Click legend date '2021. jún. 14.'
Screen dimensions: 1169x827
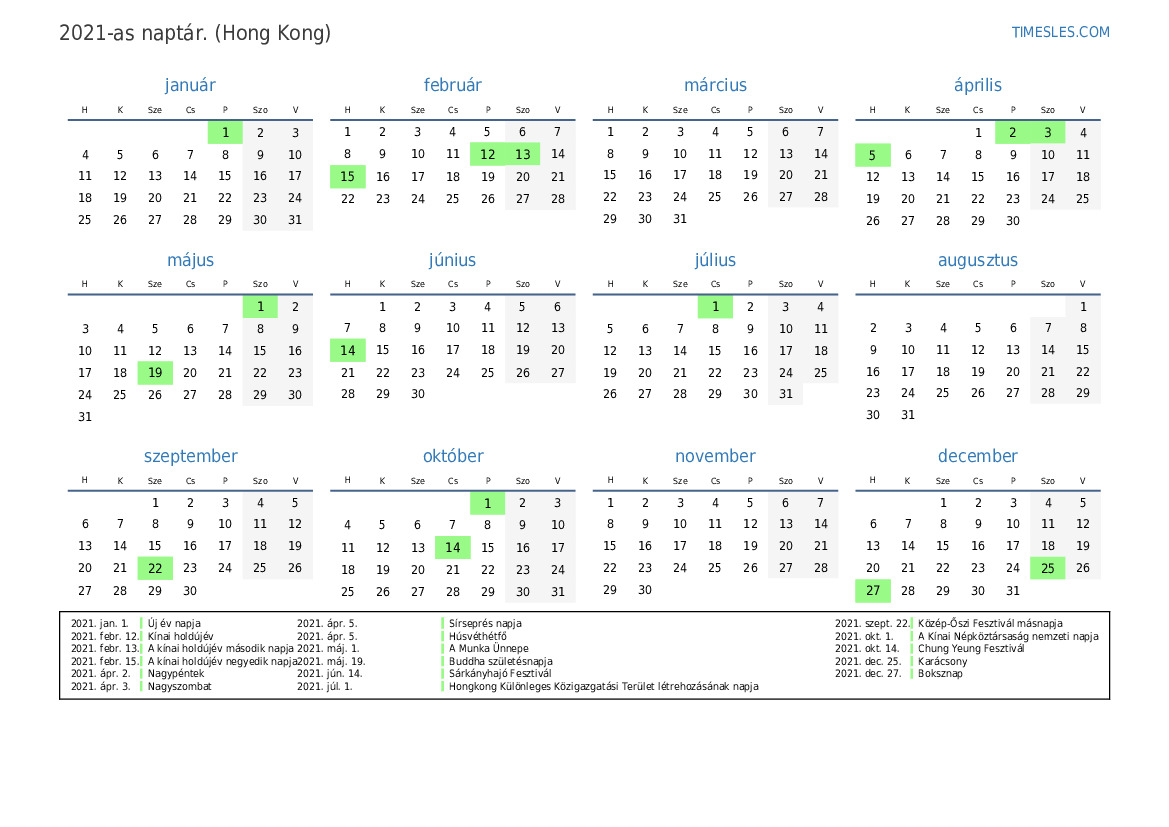[x=330, y=673]
